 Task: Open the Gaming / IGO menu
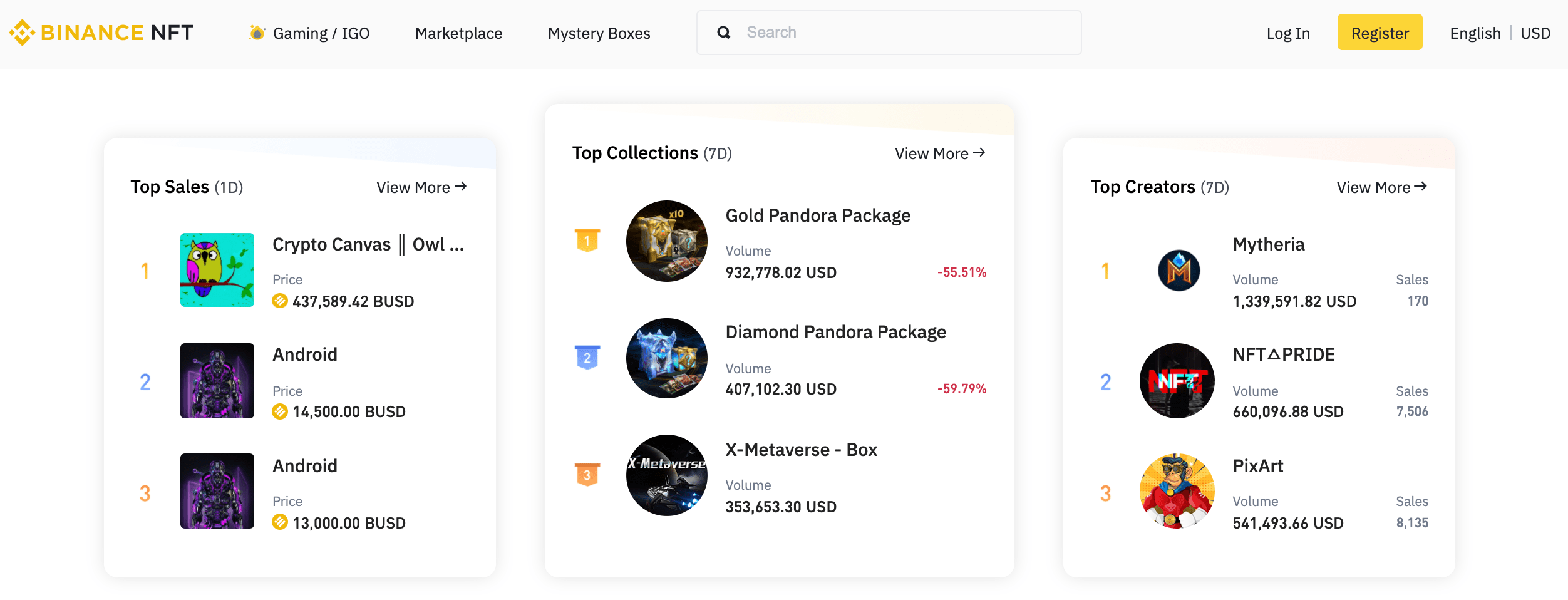(321, 33)
